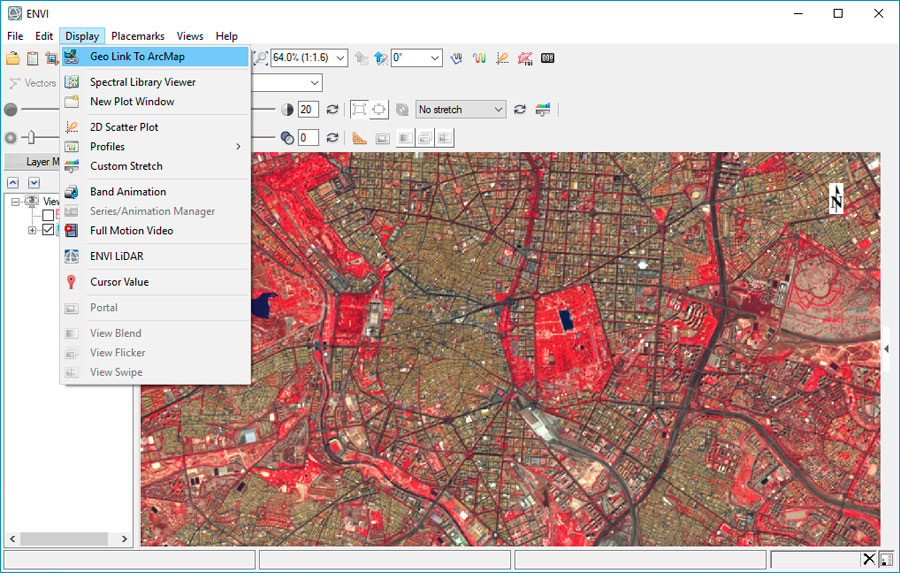Click the overlapping circles transparency icon
This screenshot has width=900, height=573.
(x=287, y=138)
